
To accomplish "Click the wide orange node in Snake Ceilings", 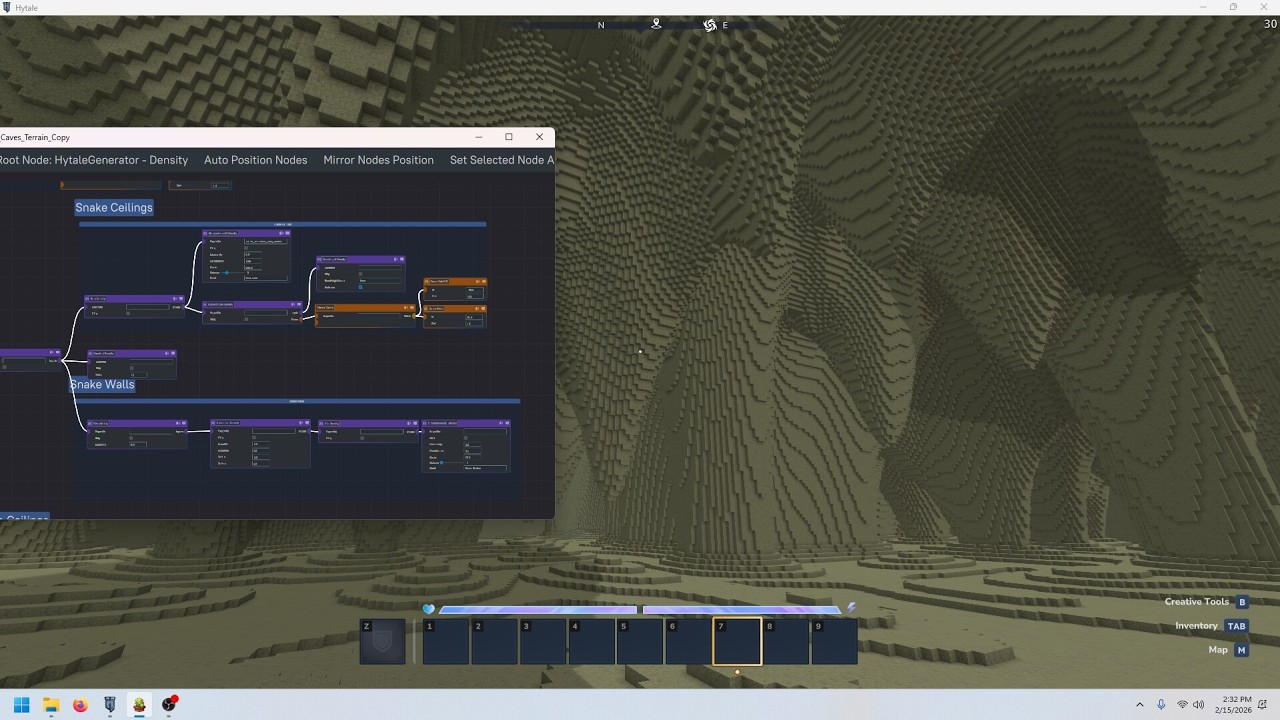I will tap(365, 315).
